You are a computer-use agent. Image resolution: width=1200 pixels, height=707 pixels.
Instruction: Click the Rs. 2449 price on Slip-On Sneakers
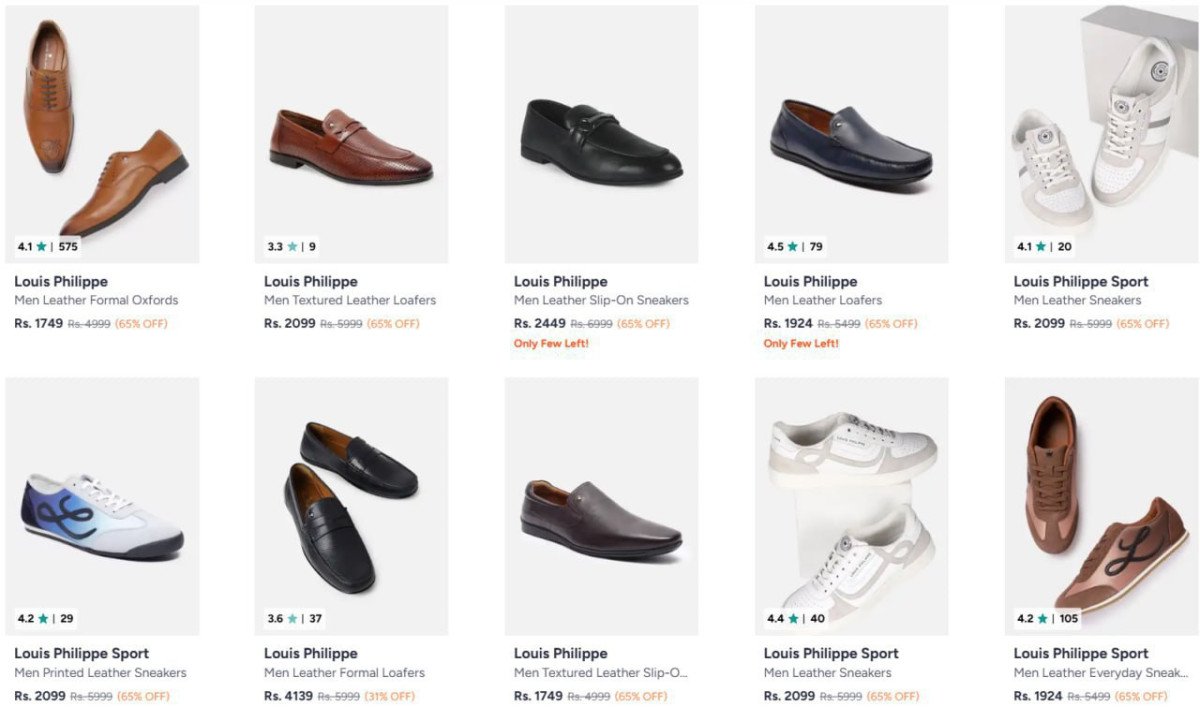pyautogui.click(x=539, y=323)
